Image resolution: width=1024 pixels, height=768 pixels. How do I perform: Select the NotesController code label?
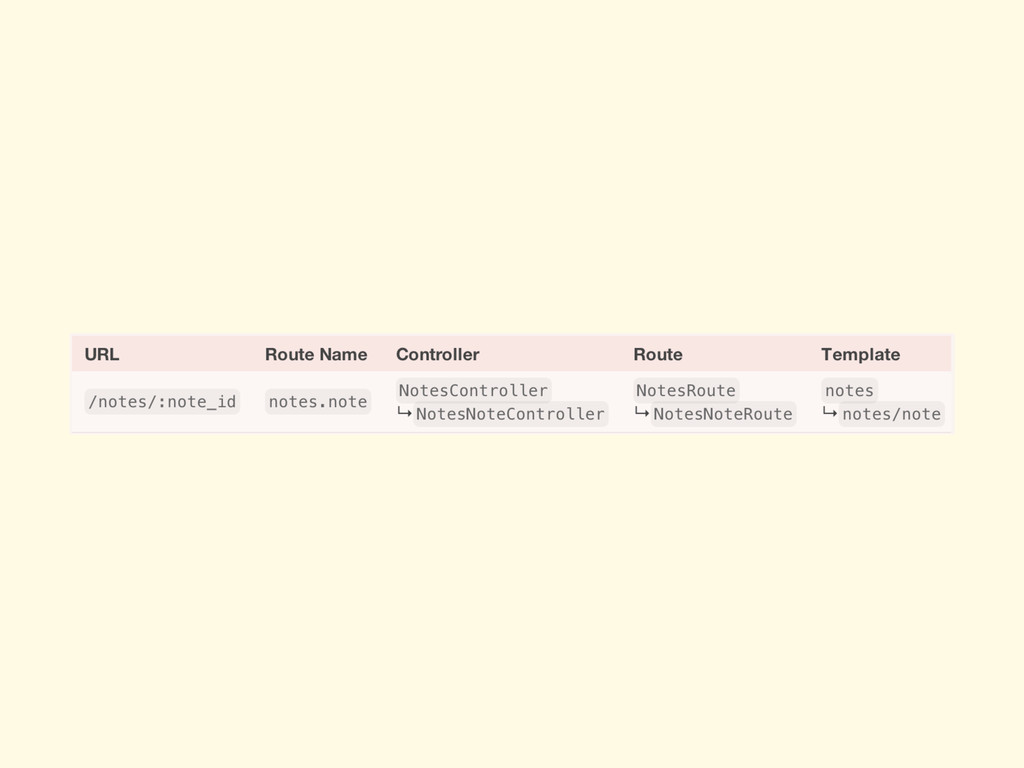coord(473,390)
